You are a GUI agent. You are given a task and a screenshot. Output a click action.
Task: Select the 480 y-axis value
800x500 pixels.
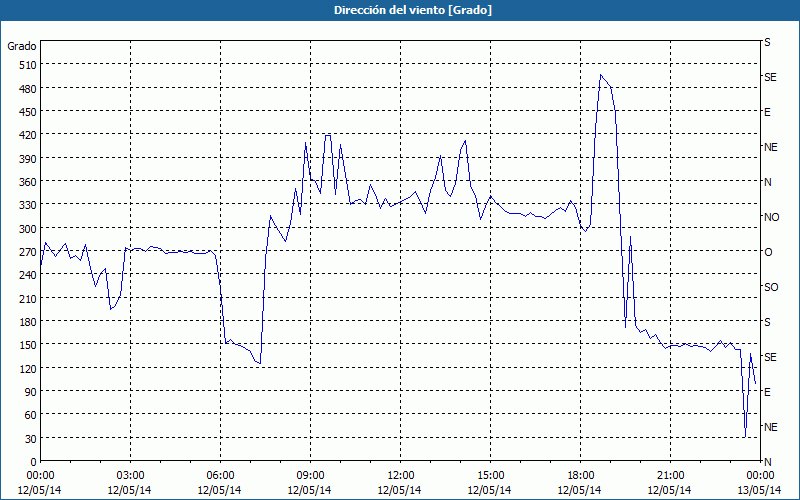[x=29, y=89]
